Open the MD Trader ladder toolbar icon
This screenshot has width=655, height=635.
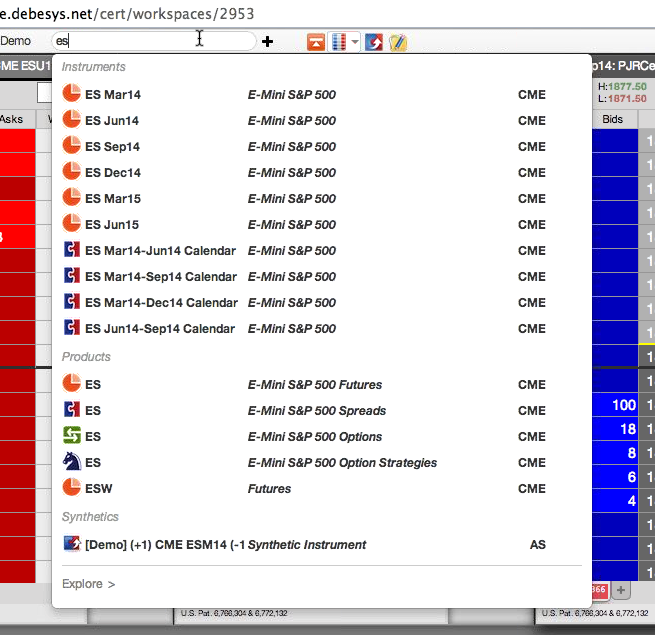(339, 42)
